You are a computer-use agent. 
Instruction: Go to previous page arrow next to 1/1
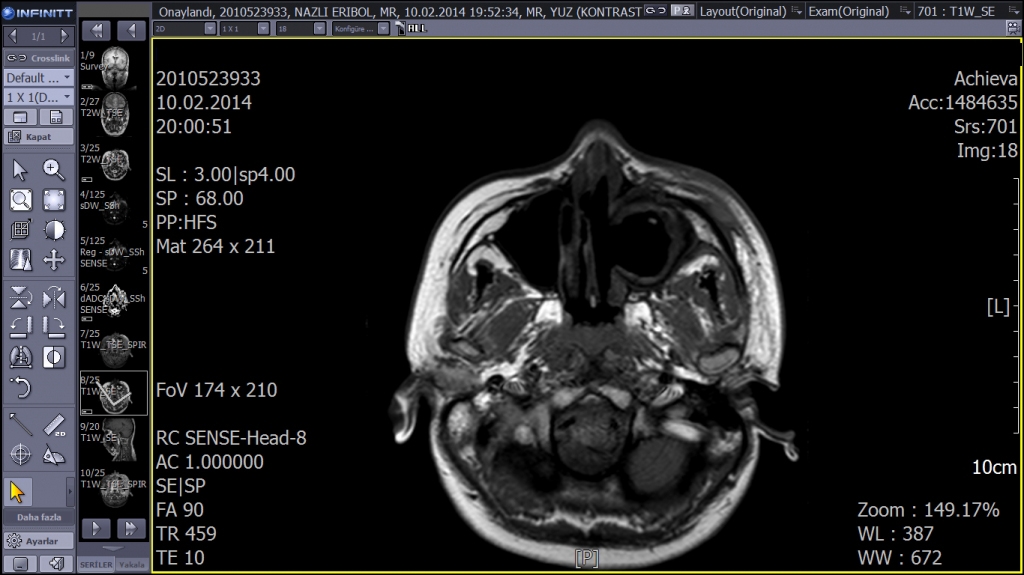coord(12,36)
